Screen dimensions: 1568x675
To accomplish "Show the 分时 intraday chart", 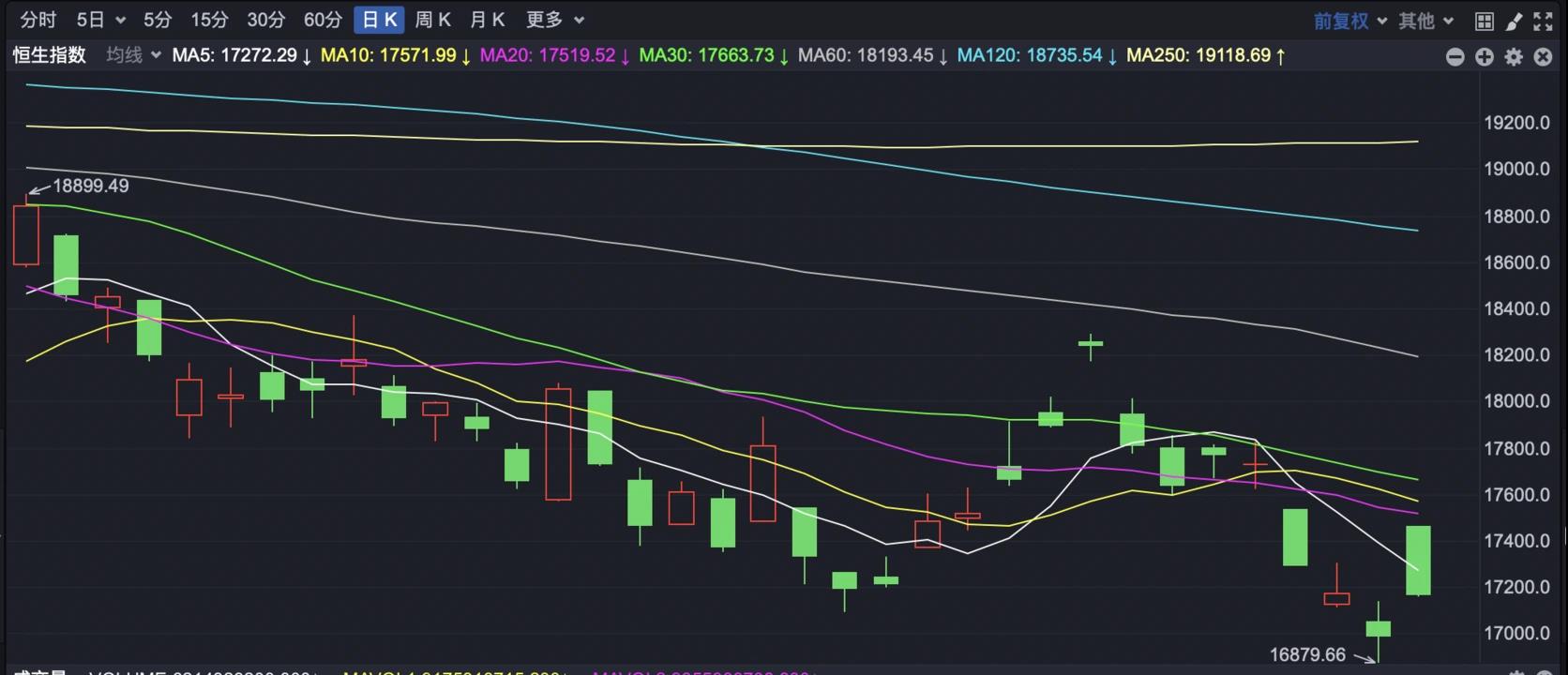I will coord(38,20).
